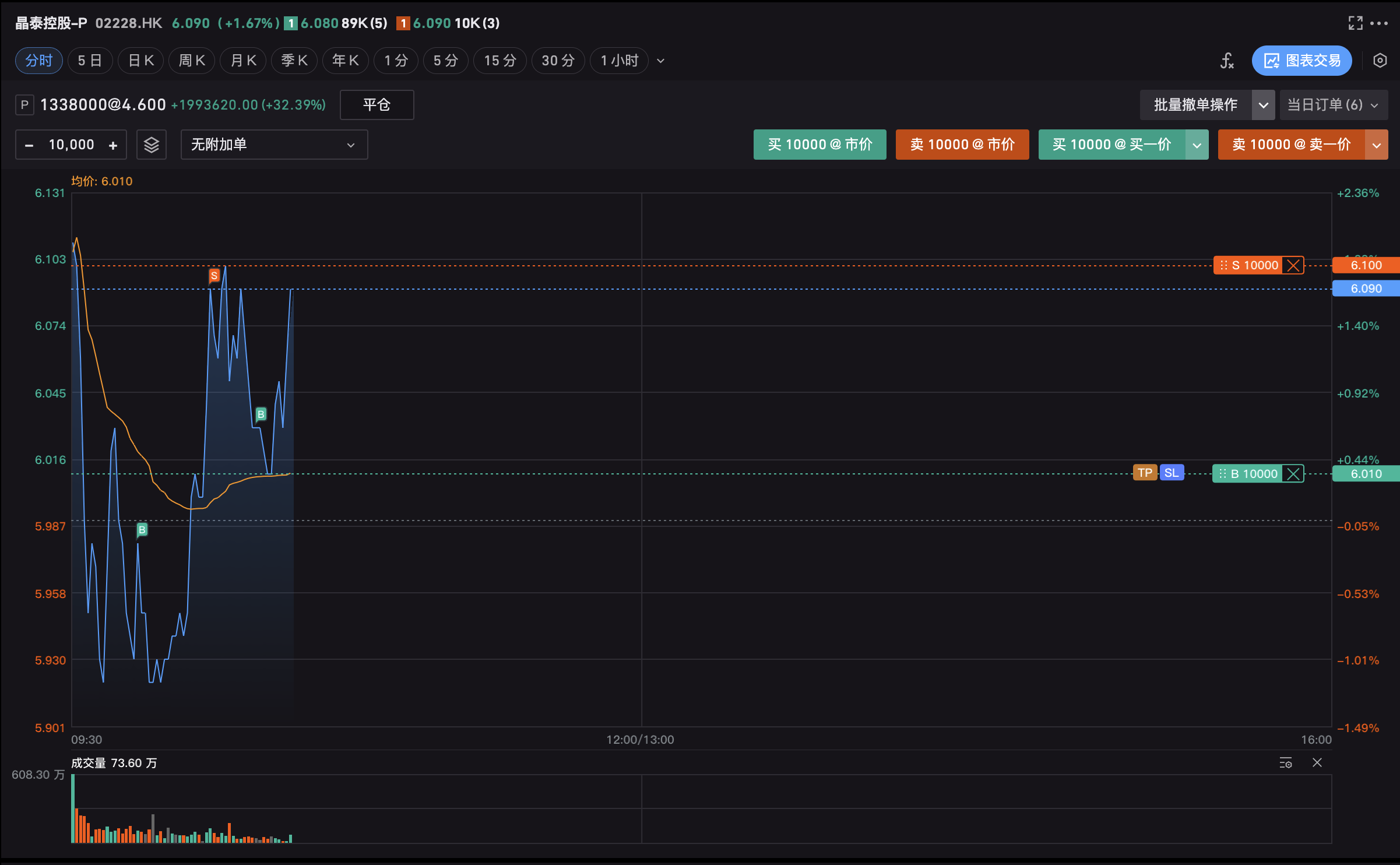1400x865 pixels.
Task: Open the 当日订单 (6) dropdown
Action: coord(1333,105)
